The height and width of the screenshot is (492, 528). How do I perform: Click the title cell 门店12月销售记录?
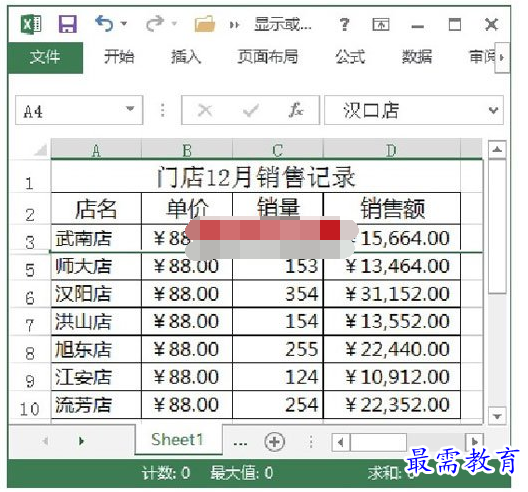pyautogui.click(x=256, y=177)
